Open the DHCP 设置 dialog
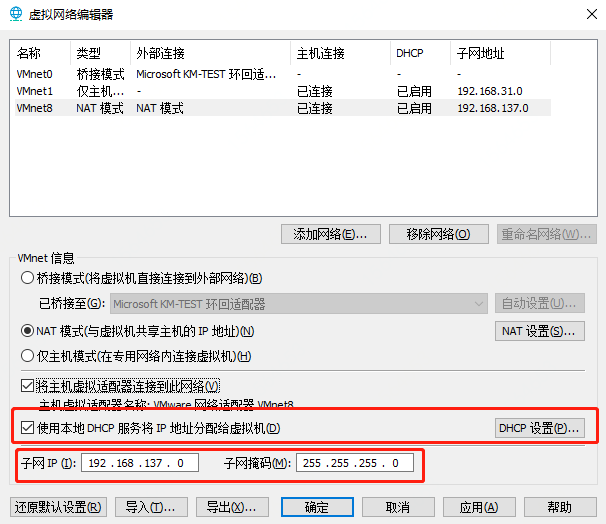Screen dimensions: 606x524 540,429
